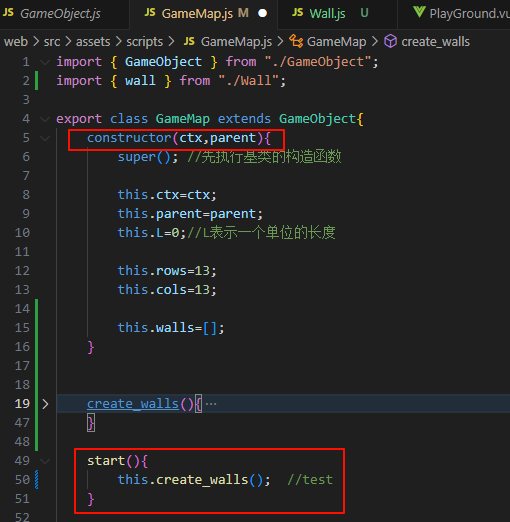The width and height of the screenshot is (510, 522).
Task: Click the JS icon on Wall.js tab
Action: coord(298,13)
